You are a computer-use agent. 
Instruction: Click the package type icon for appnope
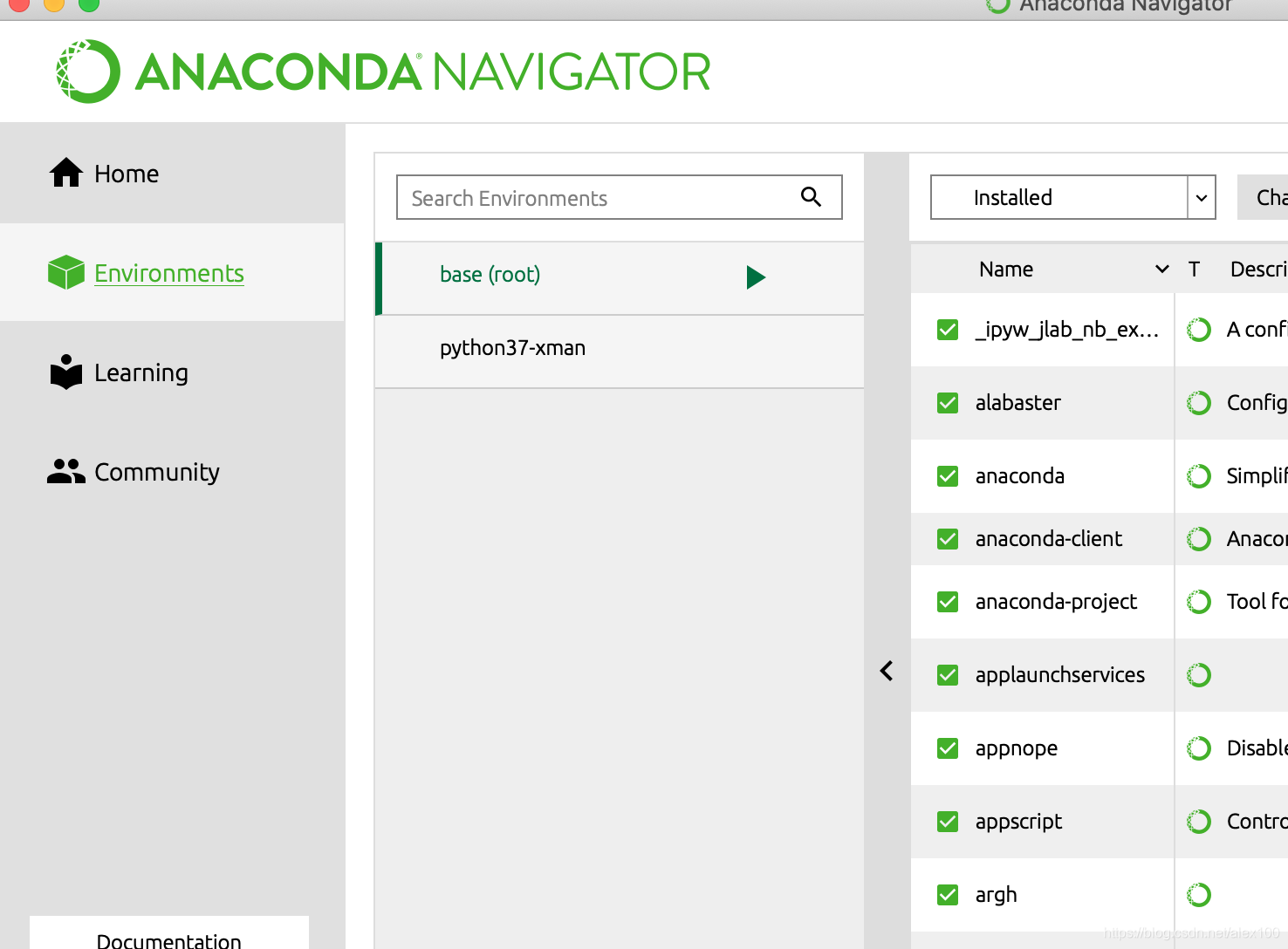1199,748
